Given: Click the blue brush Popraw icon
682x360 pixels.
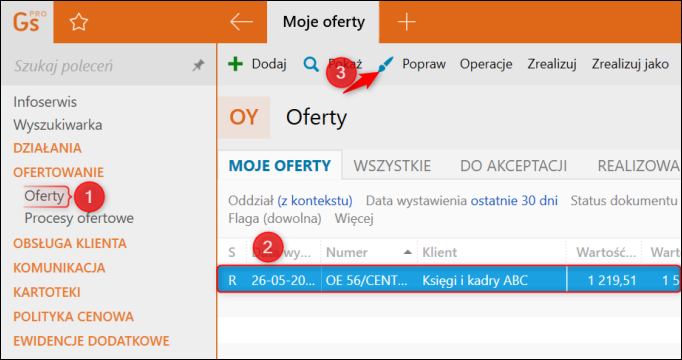Looking at the screenshot, I should pos(386,64).
